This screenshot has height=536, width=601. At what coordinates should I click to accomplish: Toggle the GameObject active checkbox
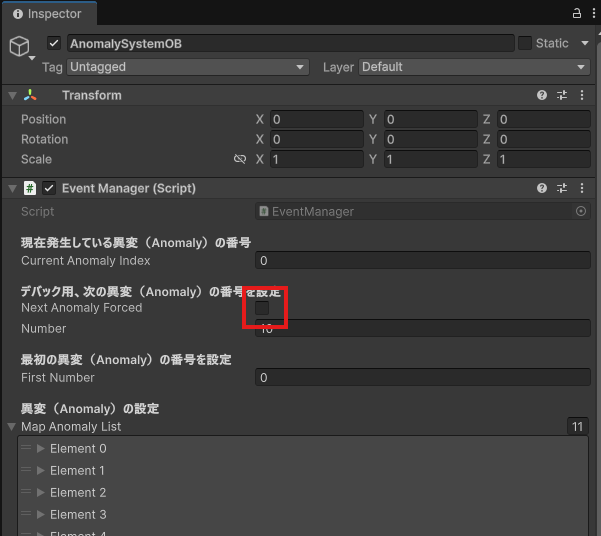(54, 44)
